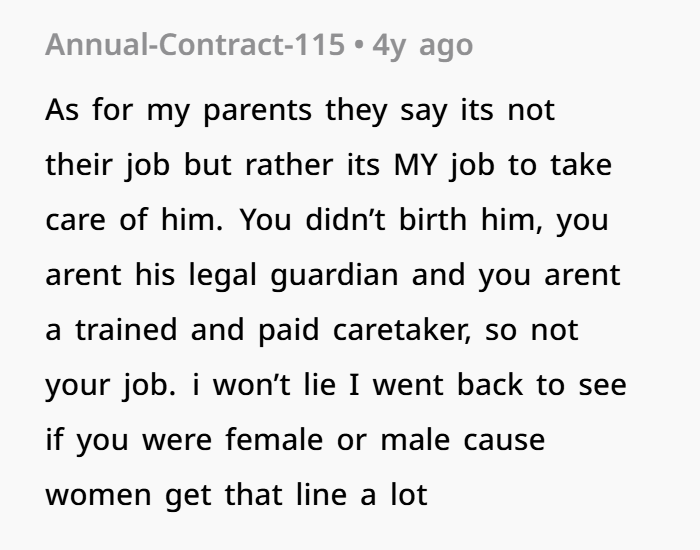Click the final words "a lot"

tap(394, 495)
